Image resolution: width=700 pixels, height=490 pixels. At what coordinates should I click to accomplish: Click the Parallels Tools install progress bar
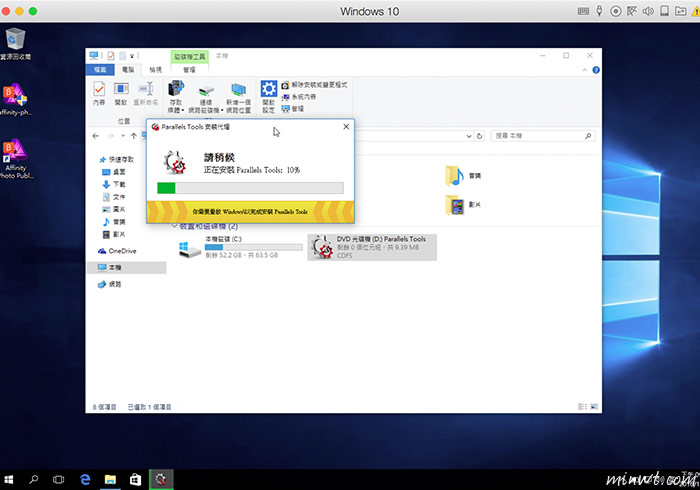point(250,188)
